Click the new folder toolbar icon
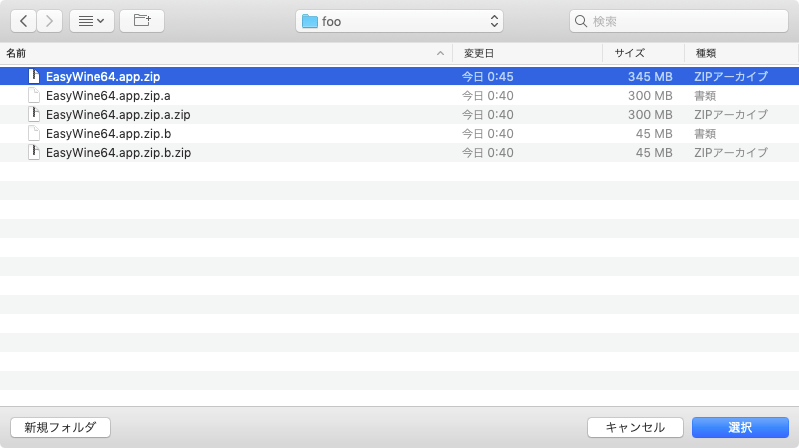Screen dimensions: 799x448 142,21
